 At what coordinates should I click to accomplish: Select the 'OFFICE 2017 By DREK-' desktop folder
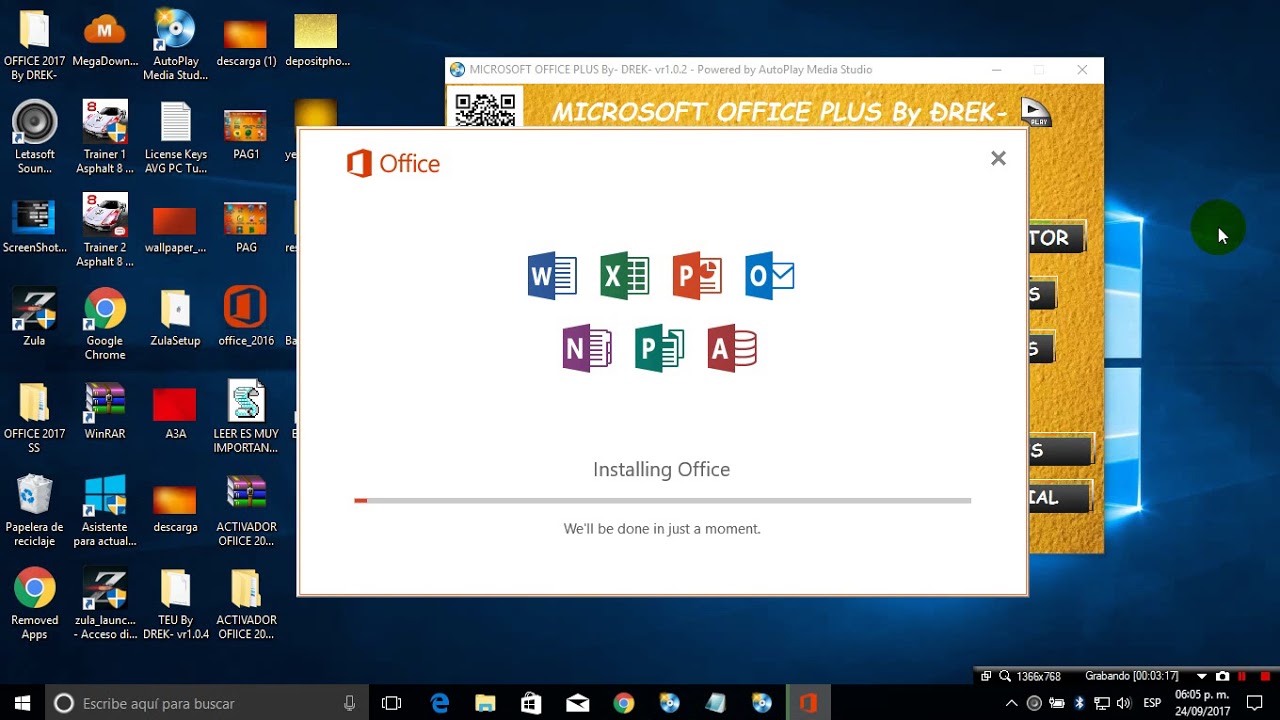click(34, 46)
